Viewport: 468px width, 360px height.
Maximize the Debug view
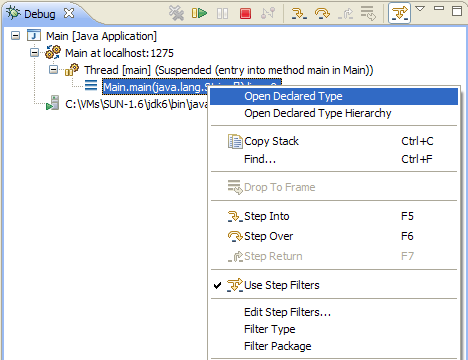457,11
